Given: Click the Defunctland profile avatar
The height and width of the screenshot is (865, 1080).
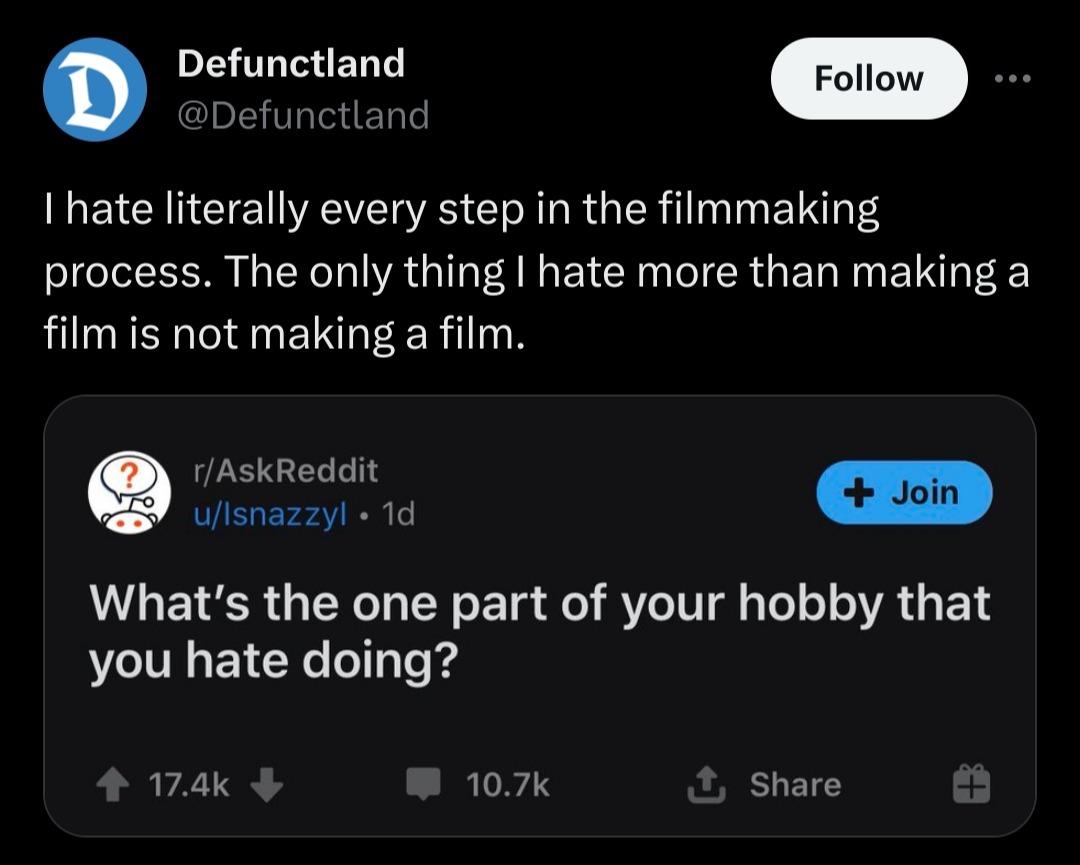Looking at the screenshot, I should click(x=95, y=89).
